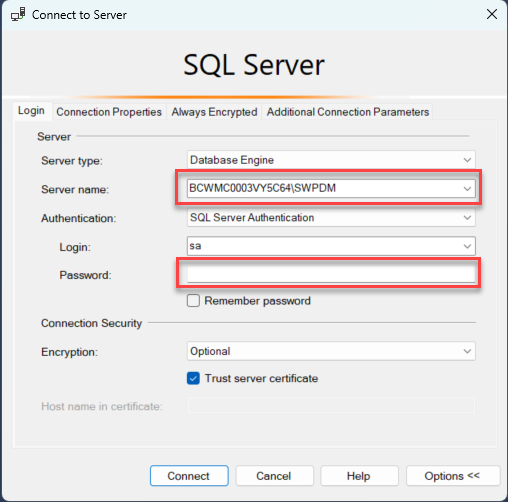Viewport: 508px width, 502px height.
Task: Close the Connect to Server dialog
Action: [x=492, y=14]
